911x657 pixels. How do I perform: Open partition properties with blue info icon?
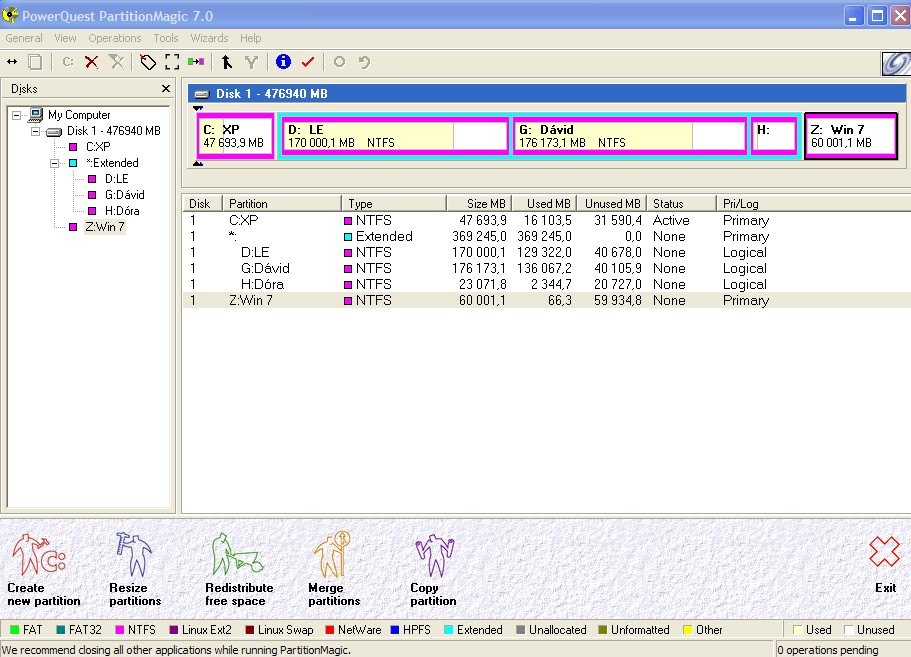click(283, 61)
